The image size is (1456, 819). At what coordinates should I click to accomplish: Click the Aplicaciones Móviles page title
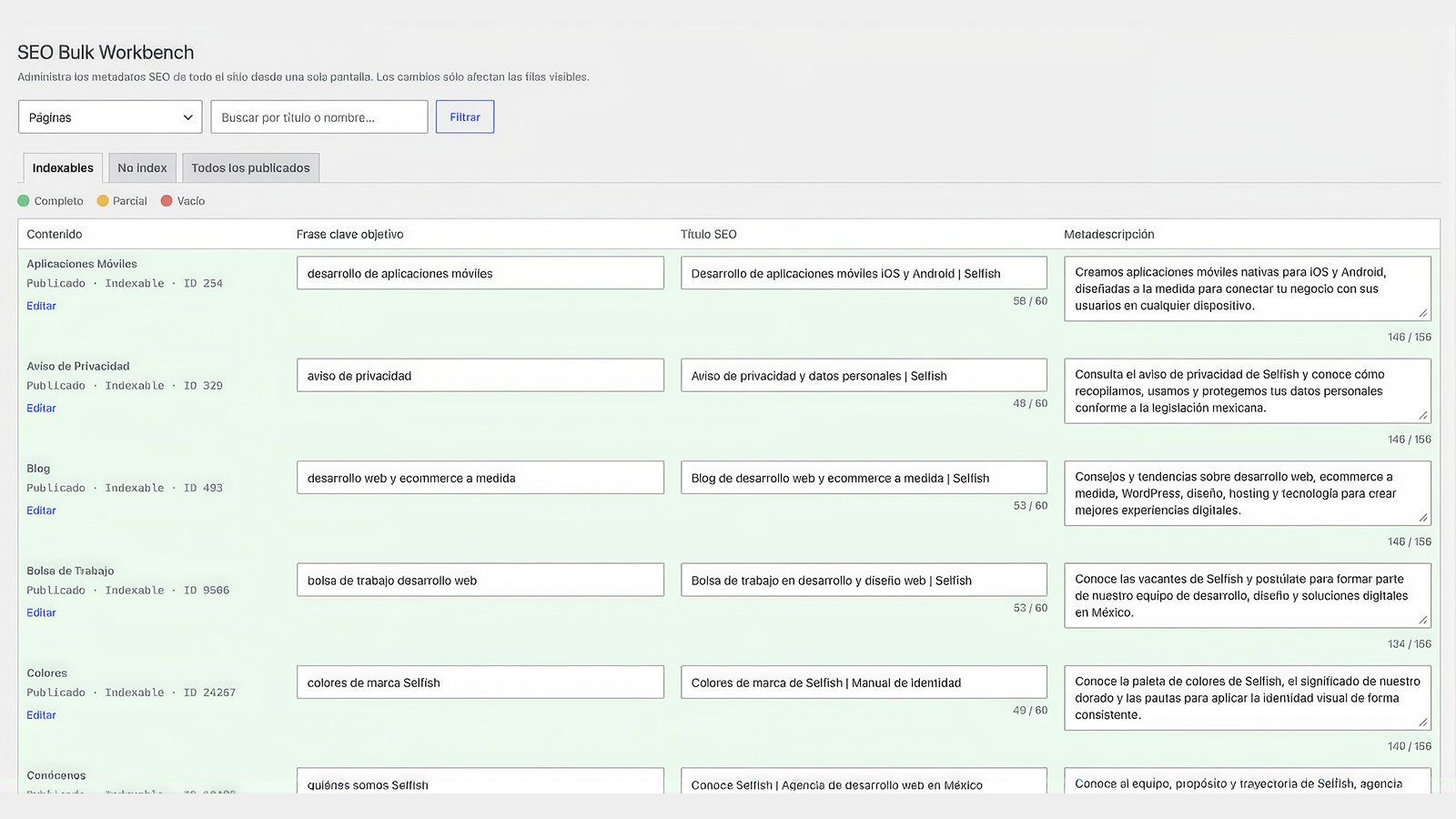click(x=82, y=264)
